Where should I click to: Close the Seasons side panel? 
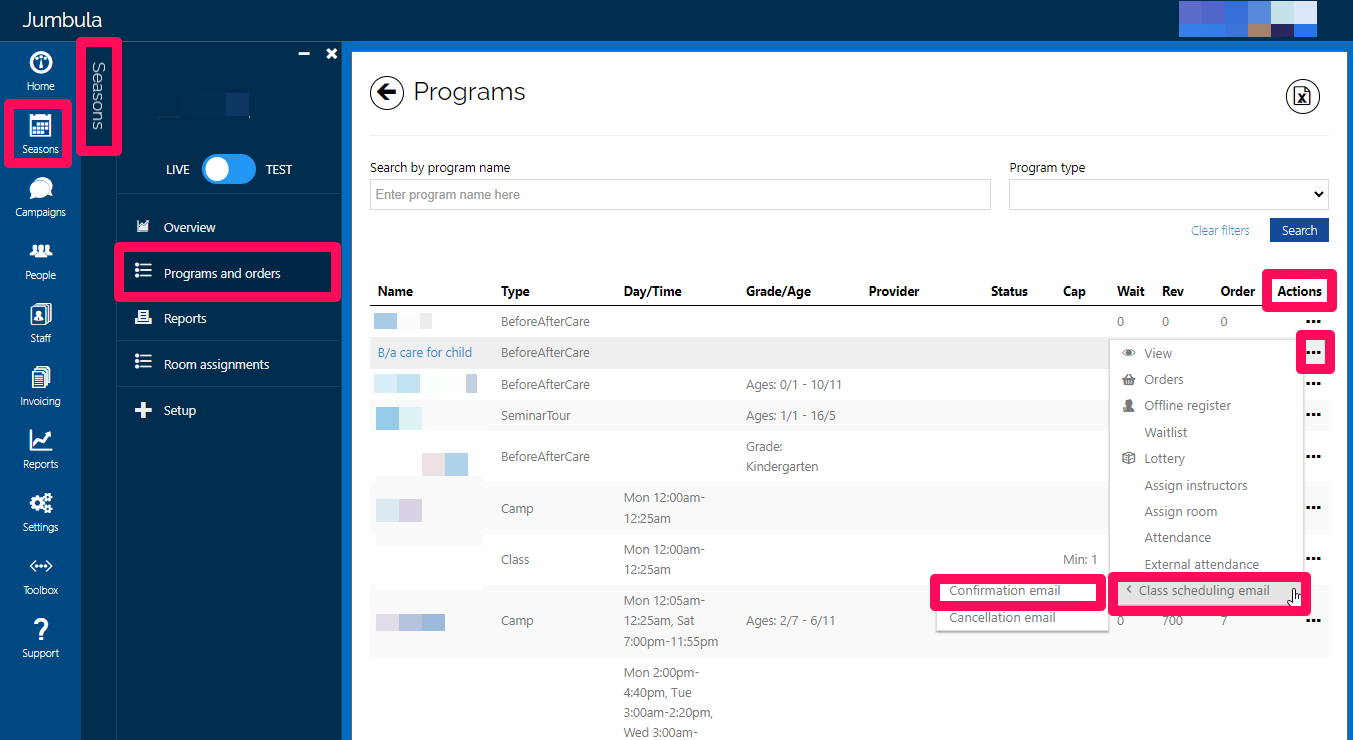(331, 54)
